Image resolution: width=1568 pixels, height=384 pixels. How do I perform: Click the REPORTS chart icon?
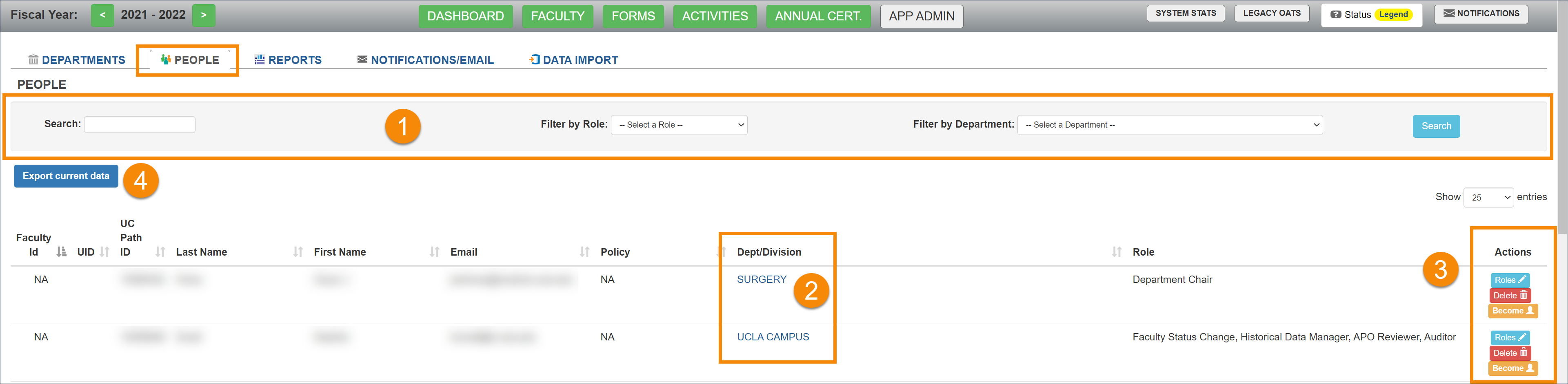(259, 60)
